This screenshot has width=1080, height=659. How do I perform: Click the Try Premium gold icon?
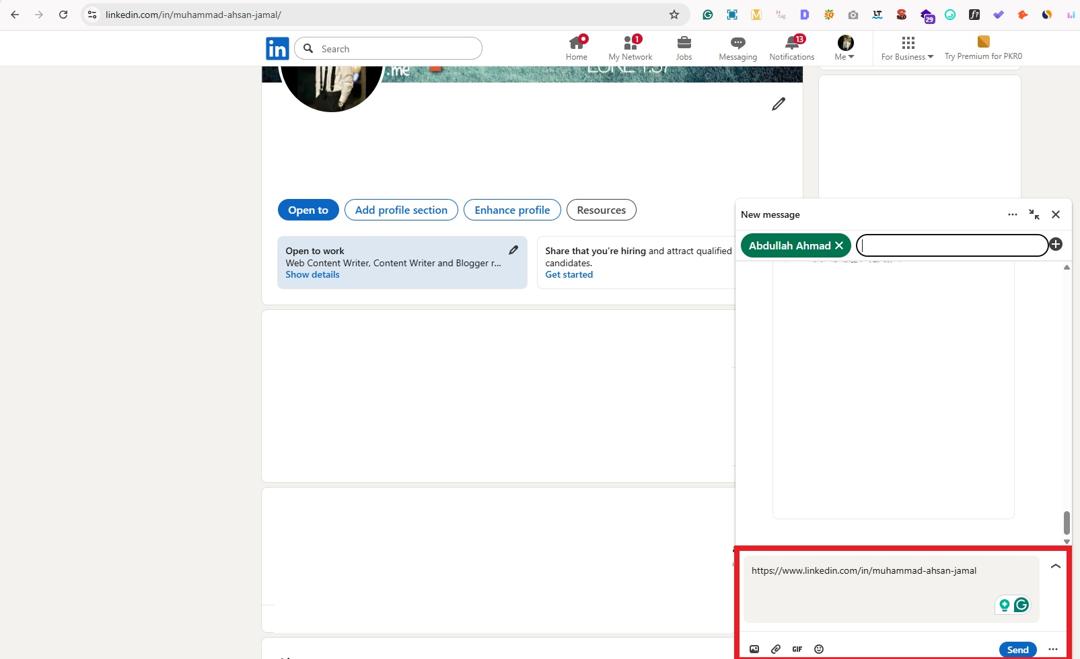pos(984,42)
